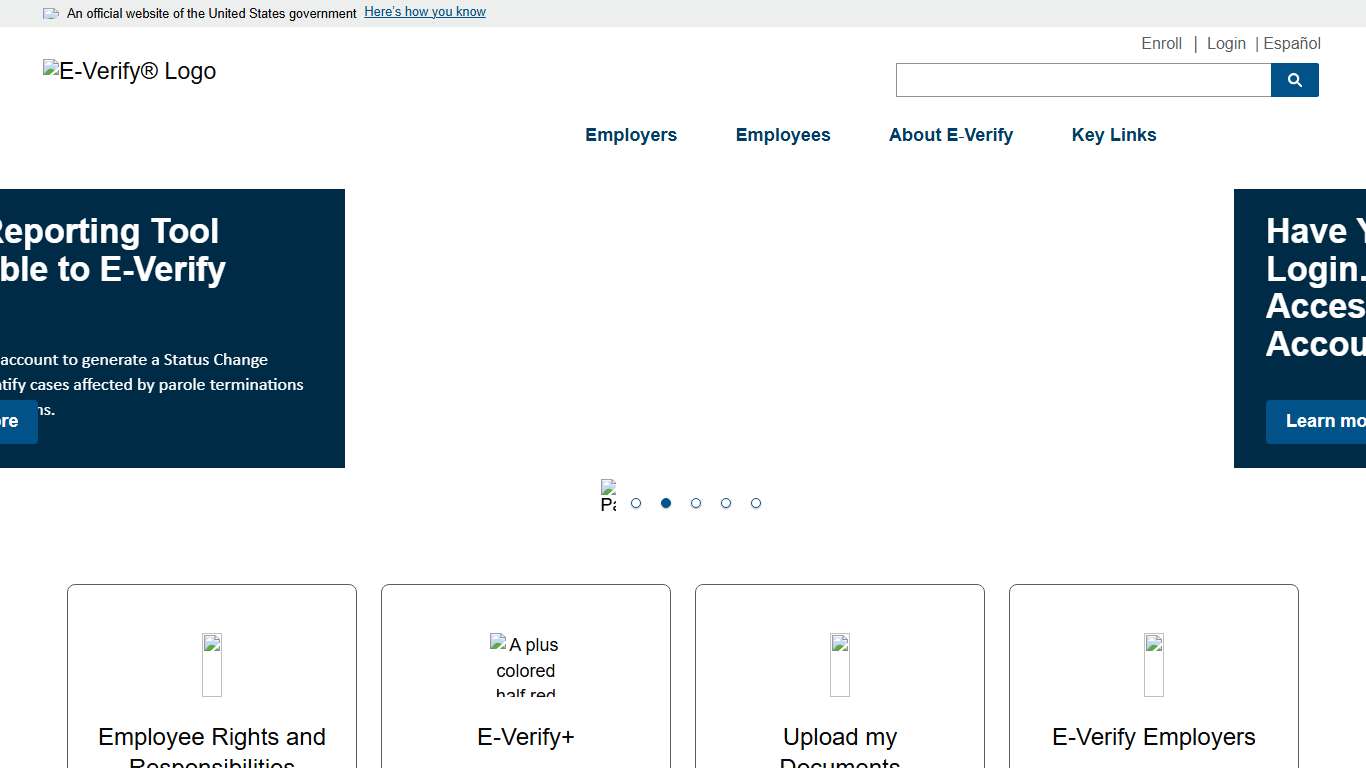Click the E-Verify logo

pyautogui.click(x=128, y=70)
